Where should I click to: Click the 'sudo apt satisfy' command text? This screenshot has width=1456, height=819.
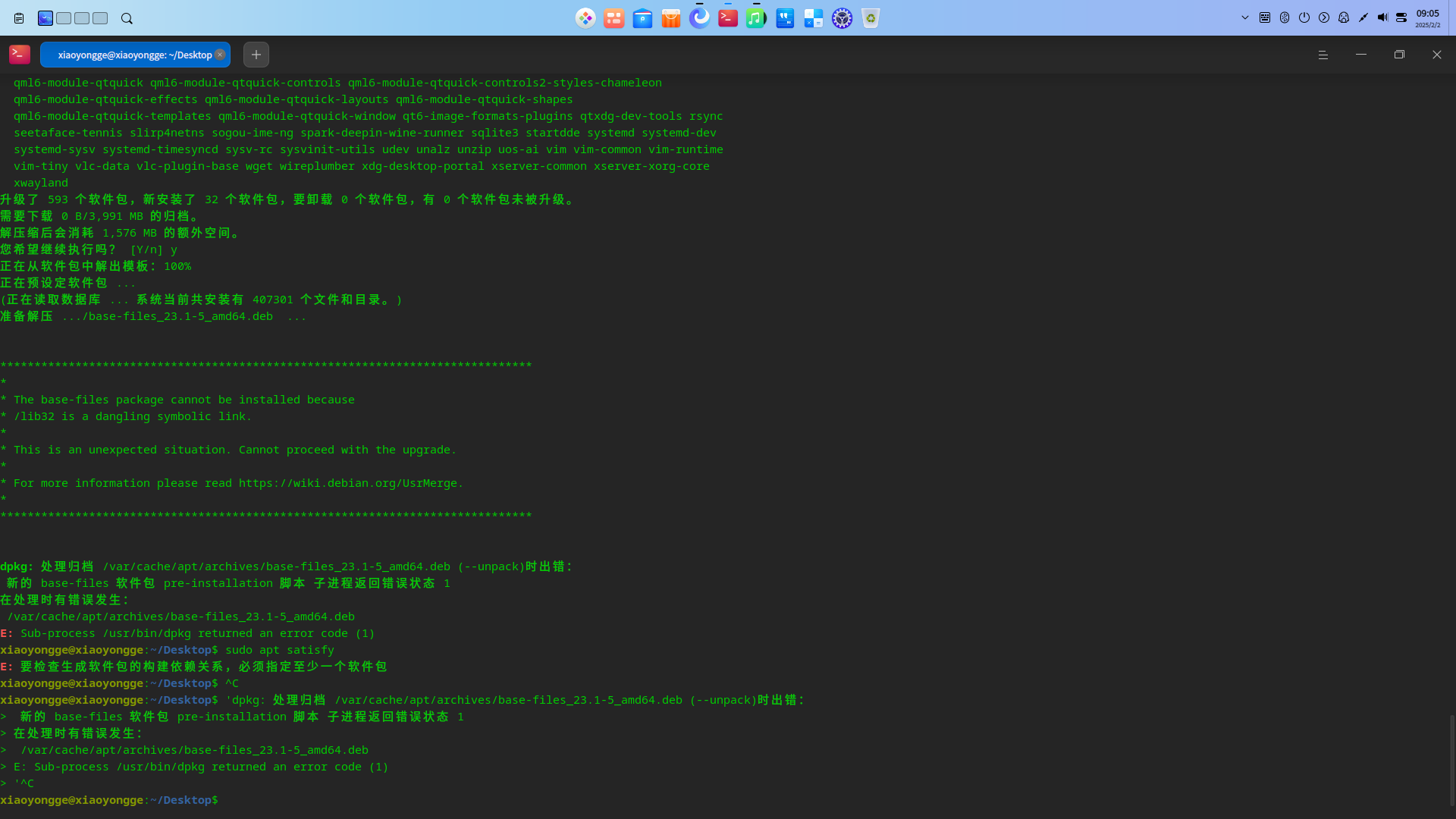280,650
